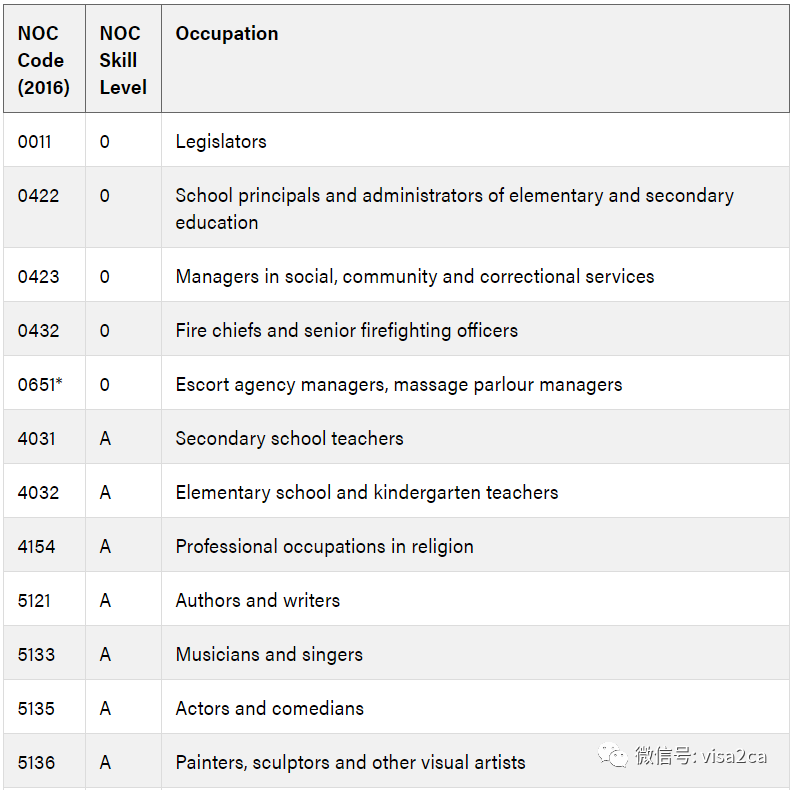Click NOC code 5136
Viewport: 793px width, 790px height.
point(36,763)
